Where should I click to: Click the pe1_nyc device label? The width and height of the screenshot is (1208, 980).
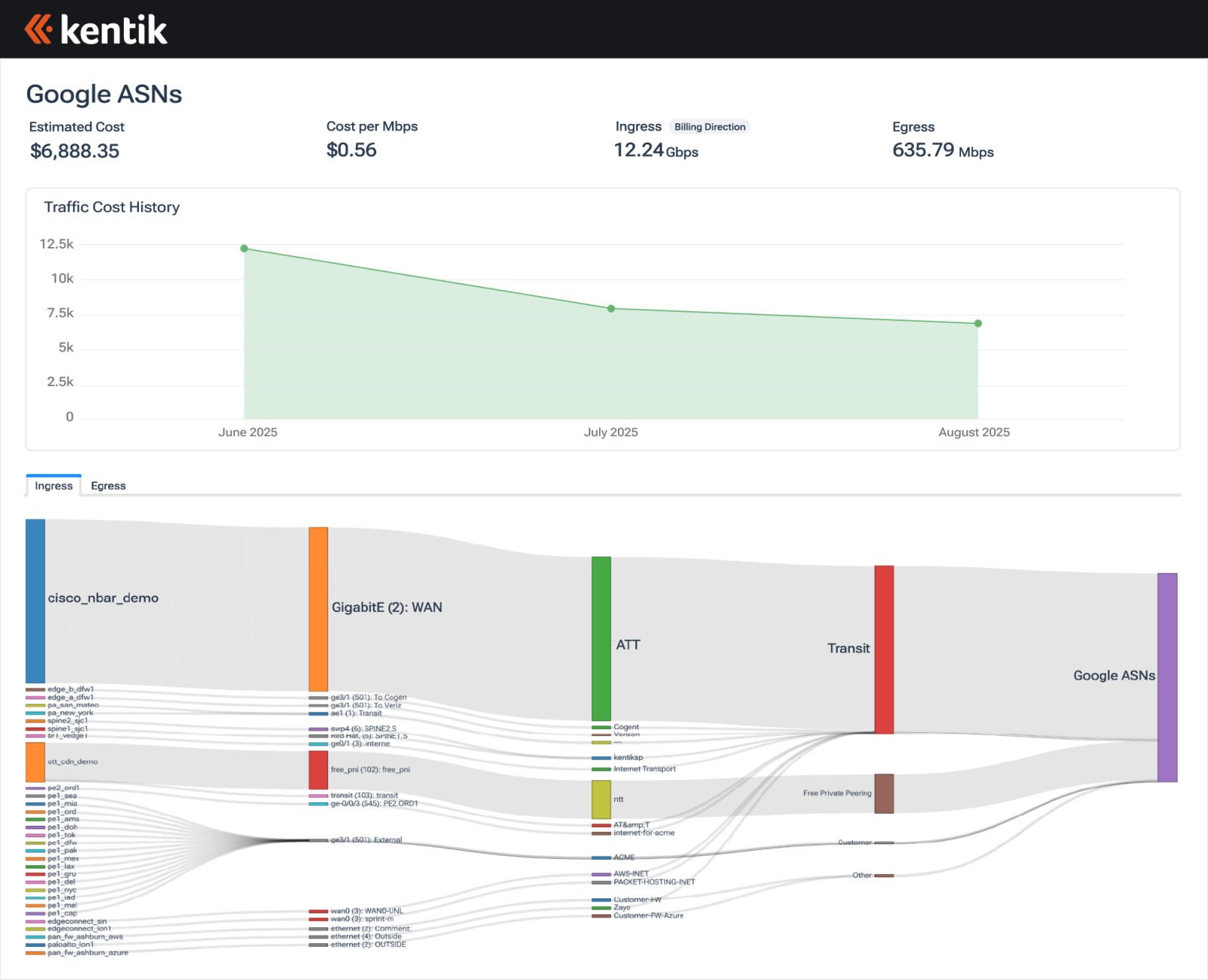tap(62, 890)
